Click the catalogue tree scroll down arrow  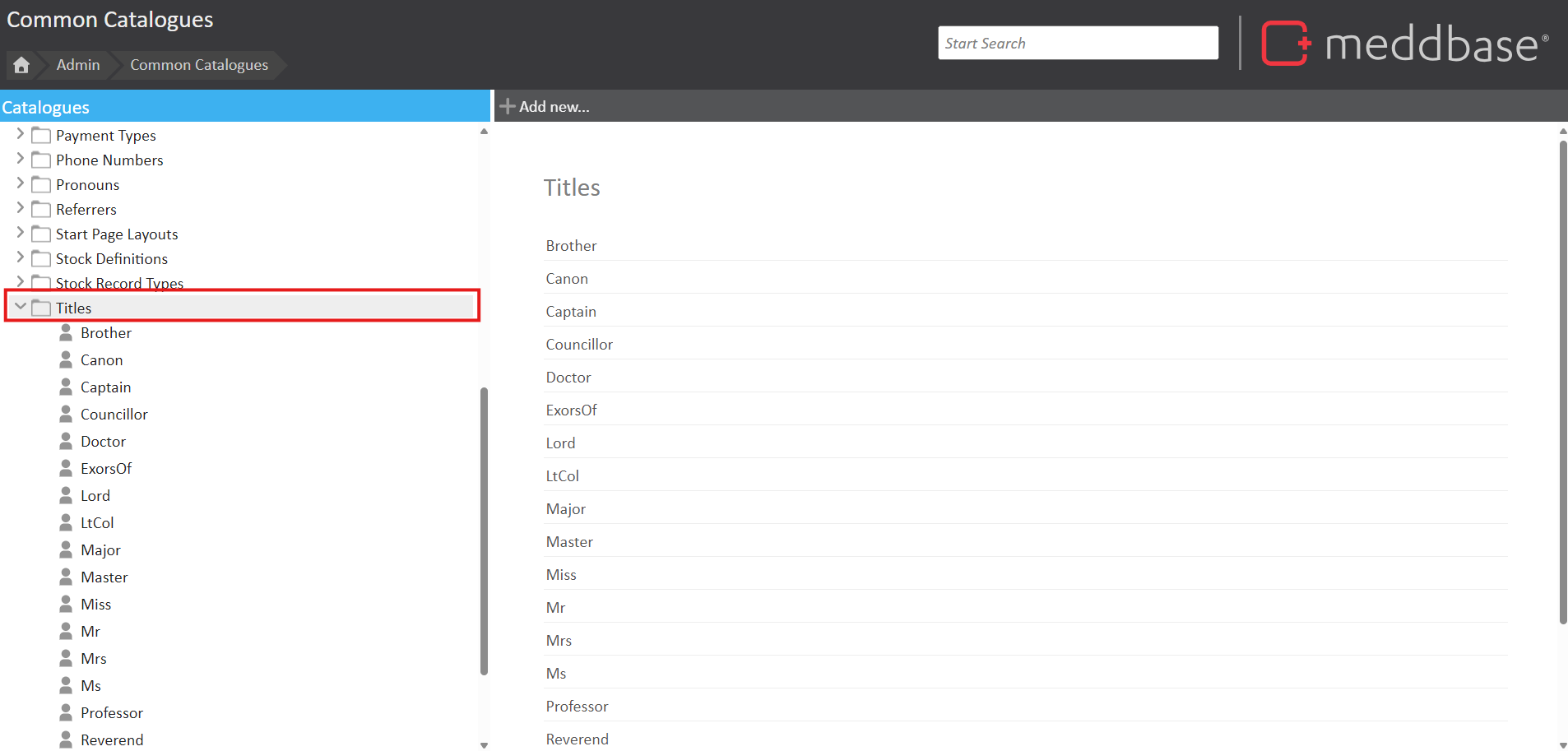(x=484, y=745)
